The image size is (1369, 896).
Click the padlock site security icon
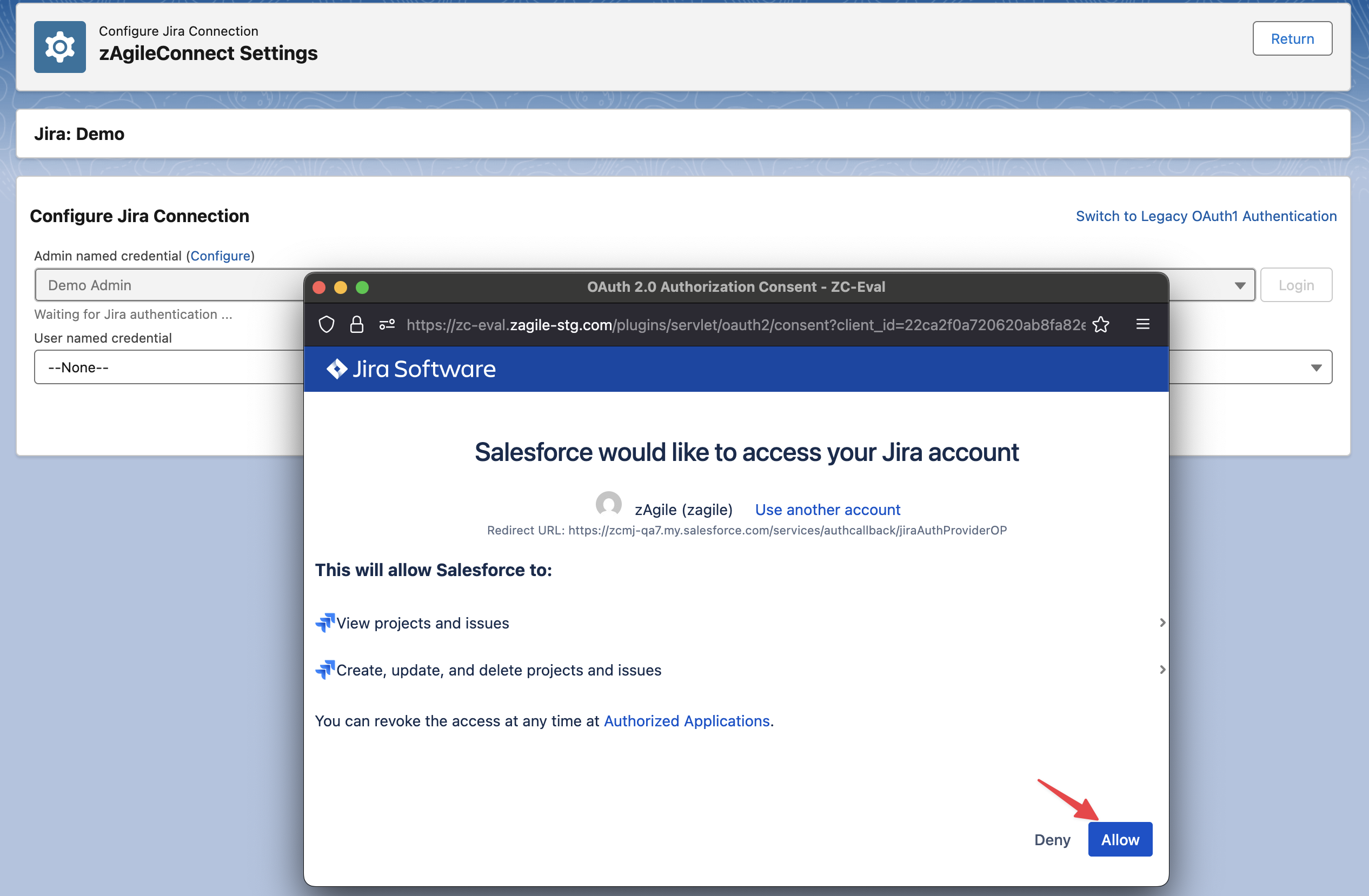357,324
